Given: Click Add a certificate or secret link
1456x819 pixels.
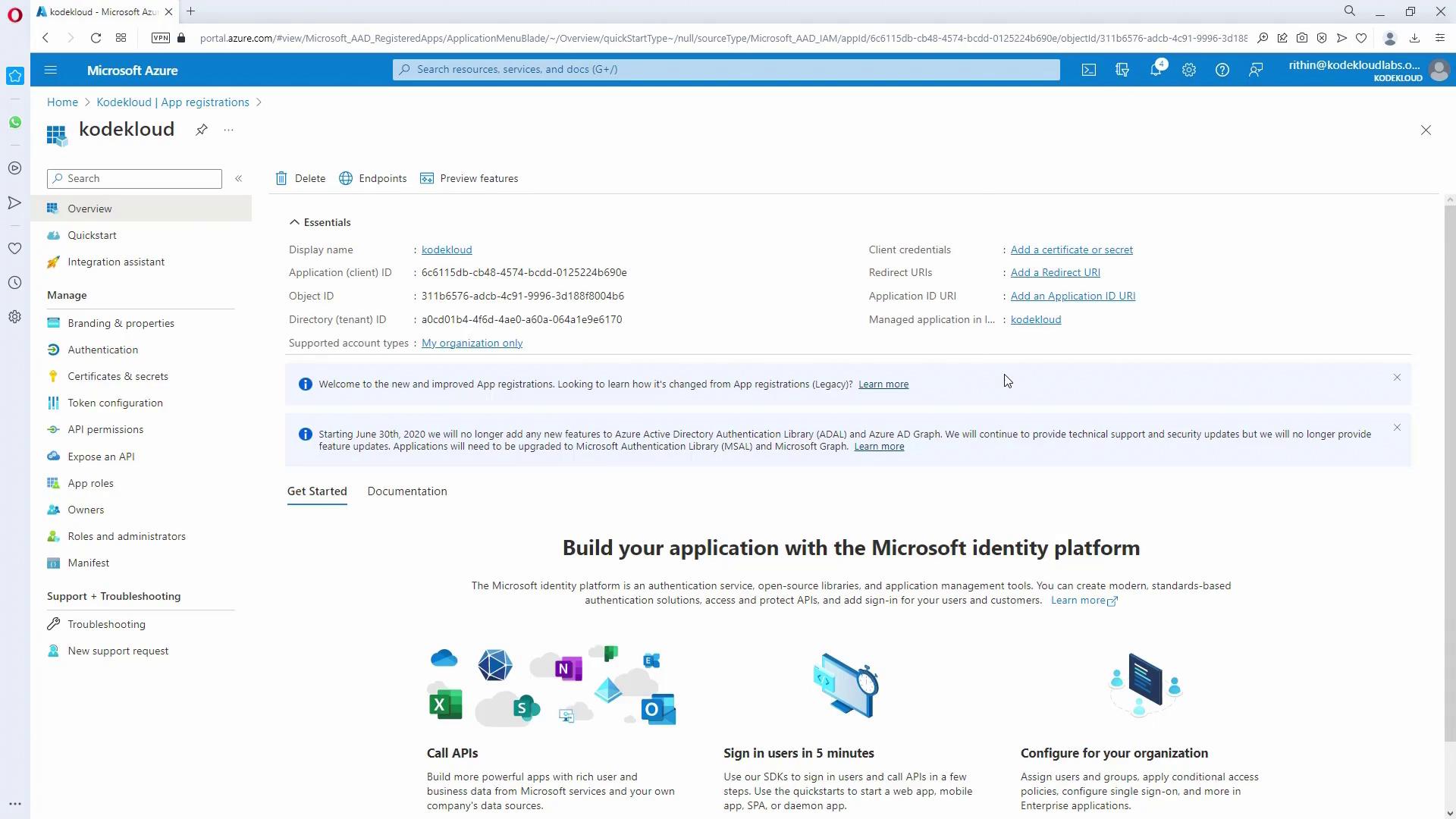Looking at the screenshot, I should 1072,249.
